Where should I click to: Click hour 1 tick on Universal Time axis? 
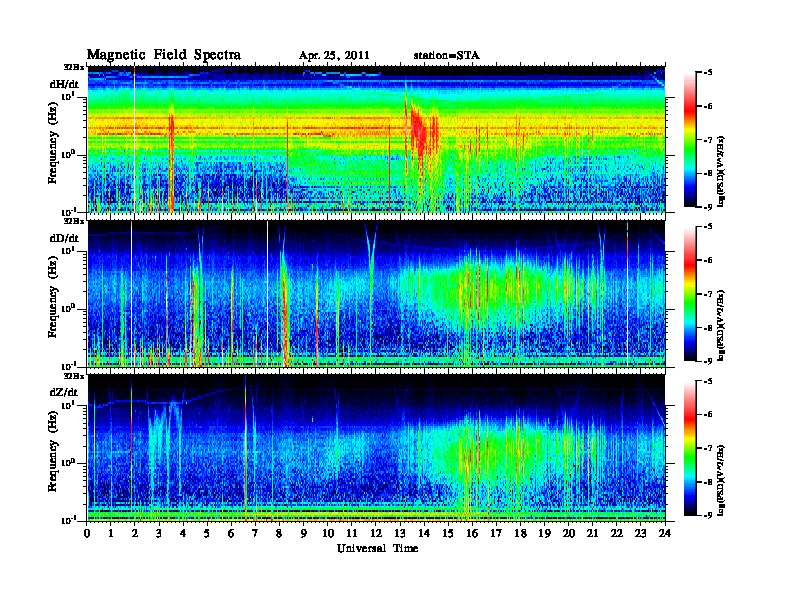coord(111,533)
